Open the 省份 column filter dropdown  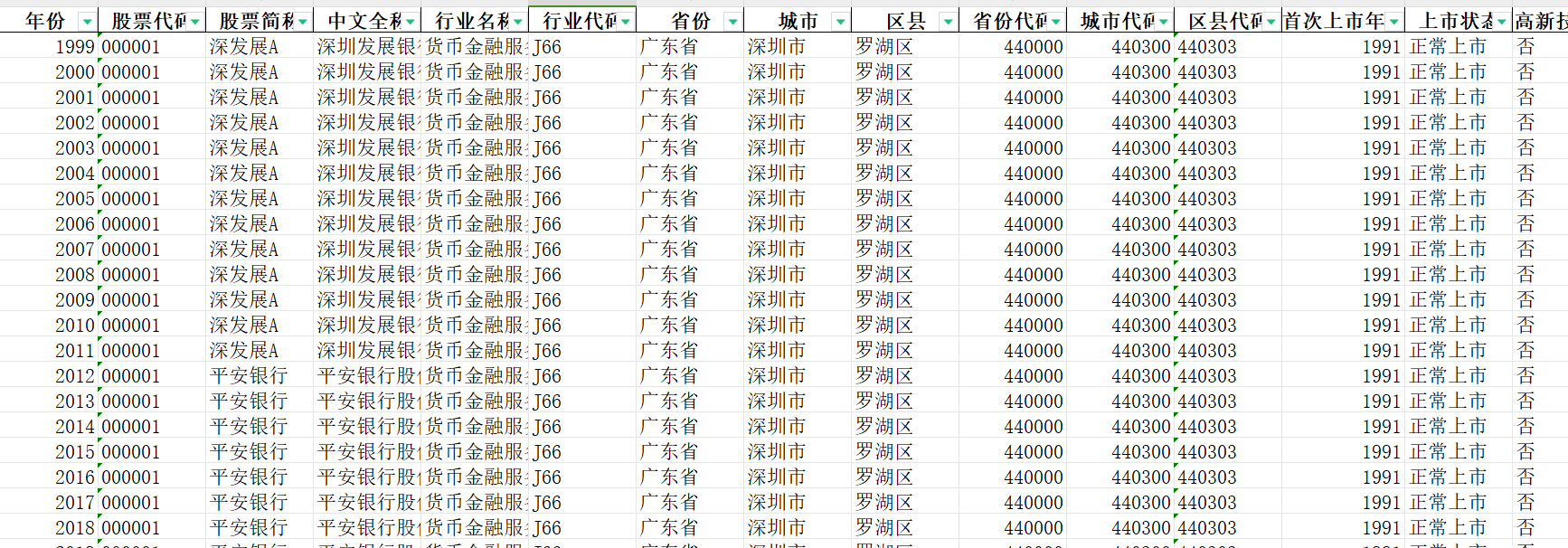pyautogui.click(x=733, y=21)
